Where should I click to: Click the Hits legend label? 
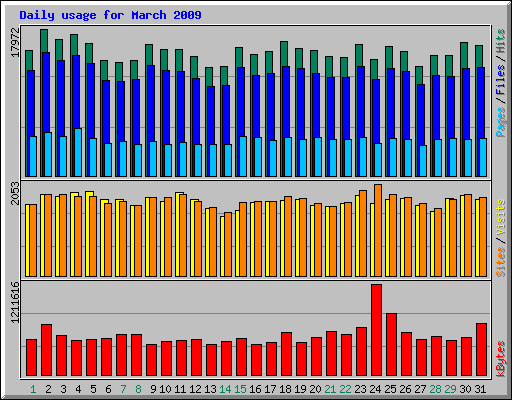click(500, 41)
